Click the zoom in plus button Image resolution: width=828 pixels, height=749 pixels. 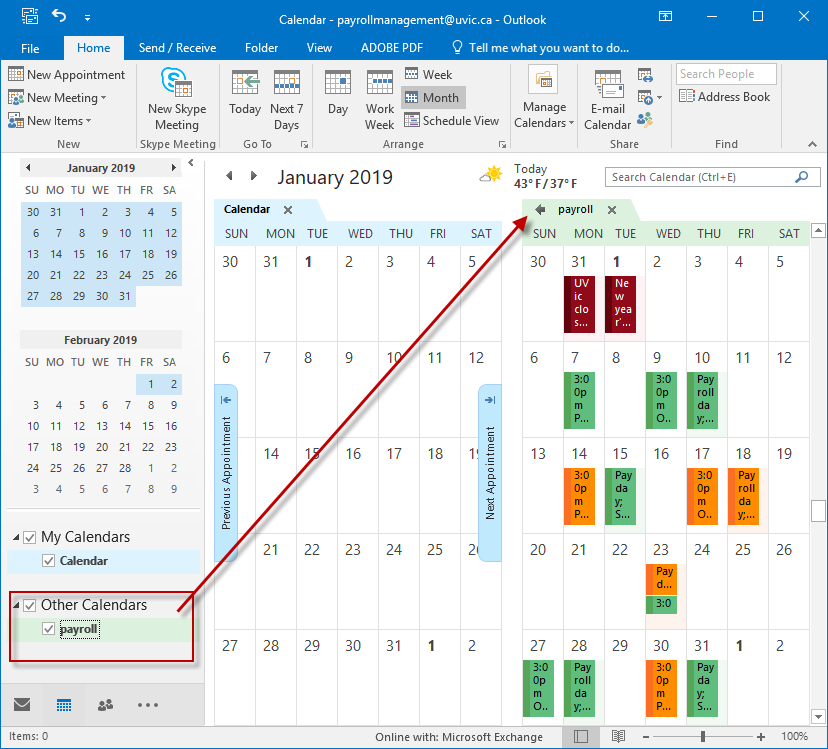point(761,736)
